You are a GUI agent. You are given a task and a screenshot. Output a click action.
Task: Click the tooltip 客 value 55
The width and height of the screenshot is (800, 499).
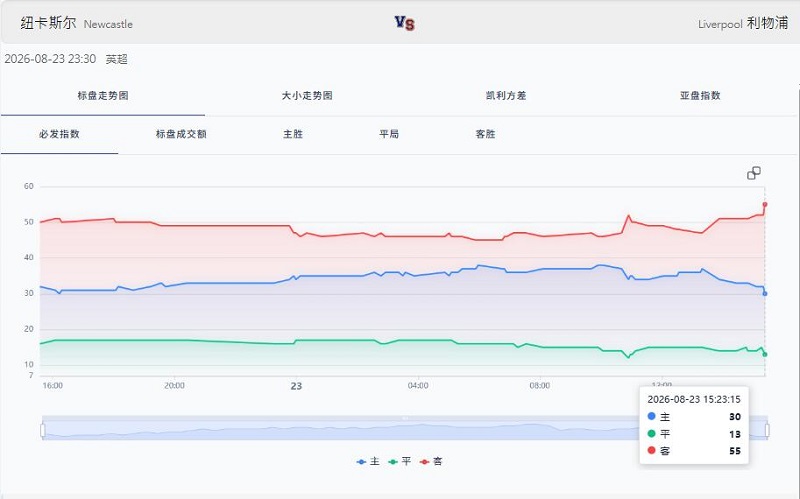[x=735, y=451]
